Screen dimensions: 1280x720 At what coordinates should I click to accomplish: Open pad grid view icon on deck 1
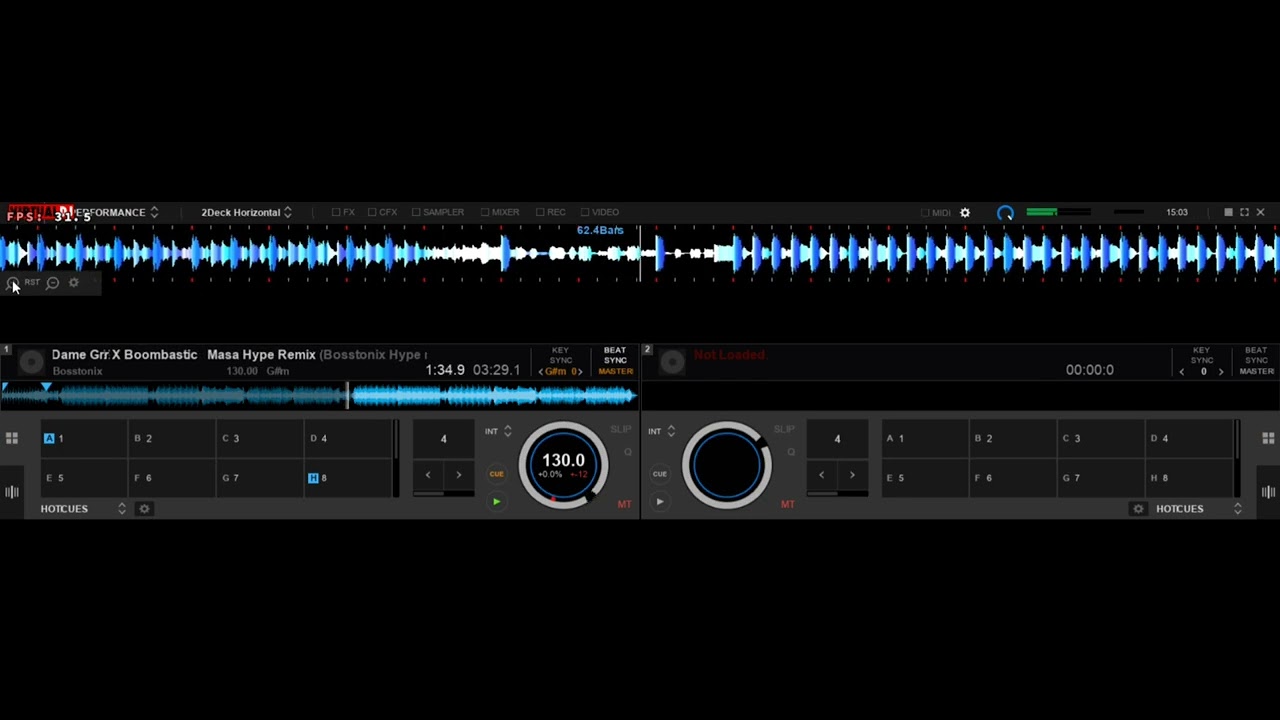(12, 438)
